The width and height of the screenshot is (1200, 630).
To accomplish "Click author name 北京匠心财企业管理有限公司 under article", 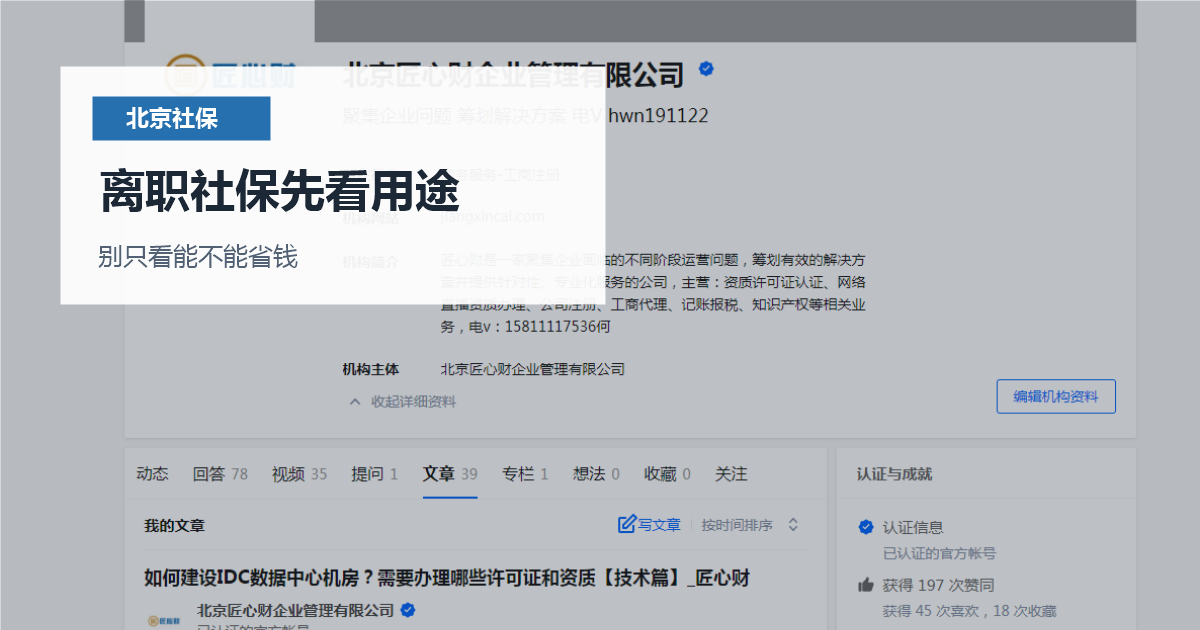I will coord(295,610).
